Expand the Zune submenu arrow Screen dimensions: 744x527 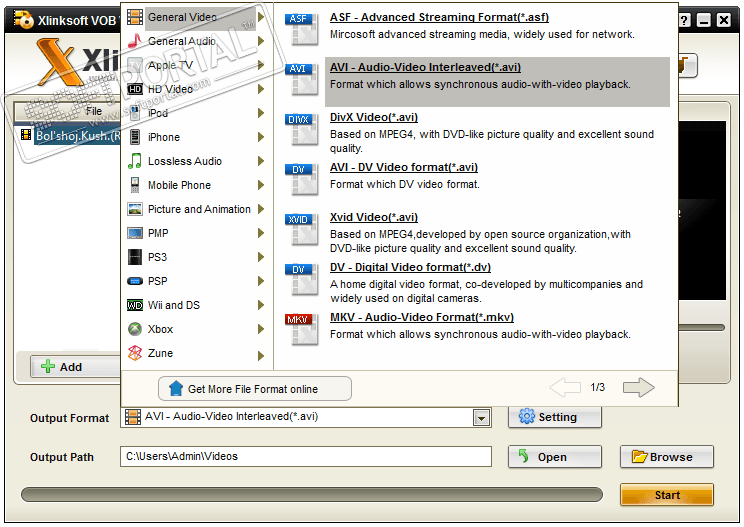[x=260, y=355]
